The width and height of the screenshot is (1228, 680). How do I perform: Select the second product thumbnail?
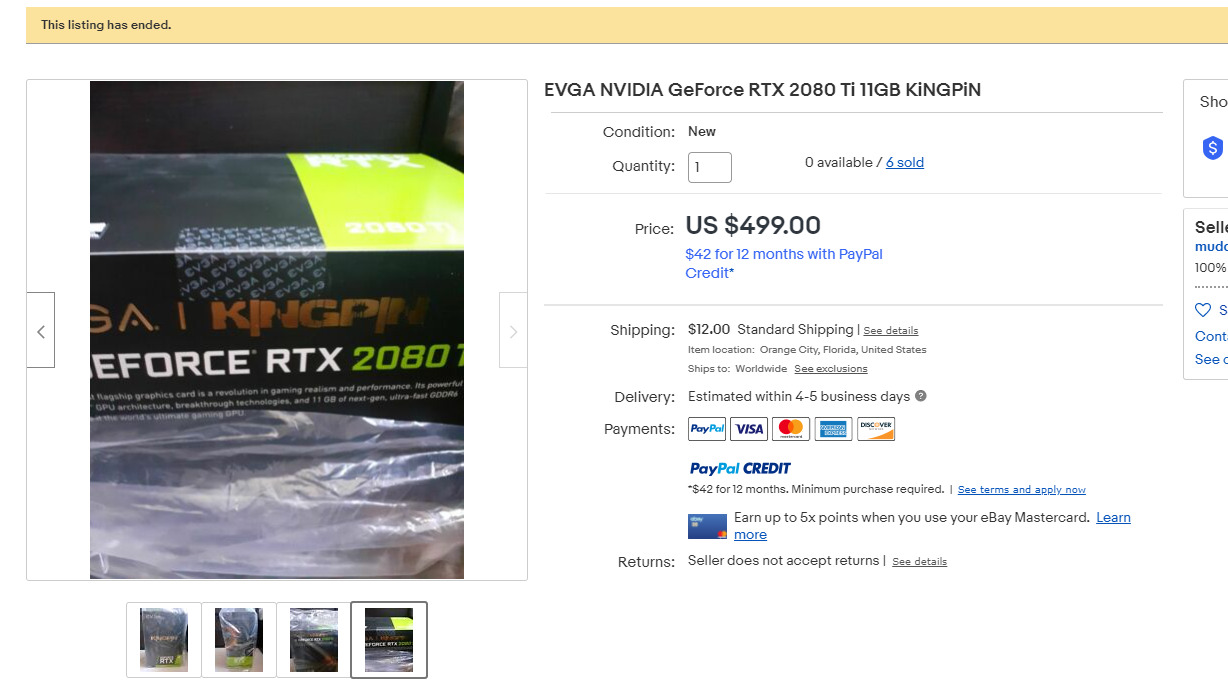click(239, 640)
